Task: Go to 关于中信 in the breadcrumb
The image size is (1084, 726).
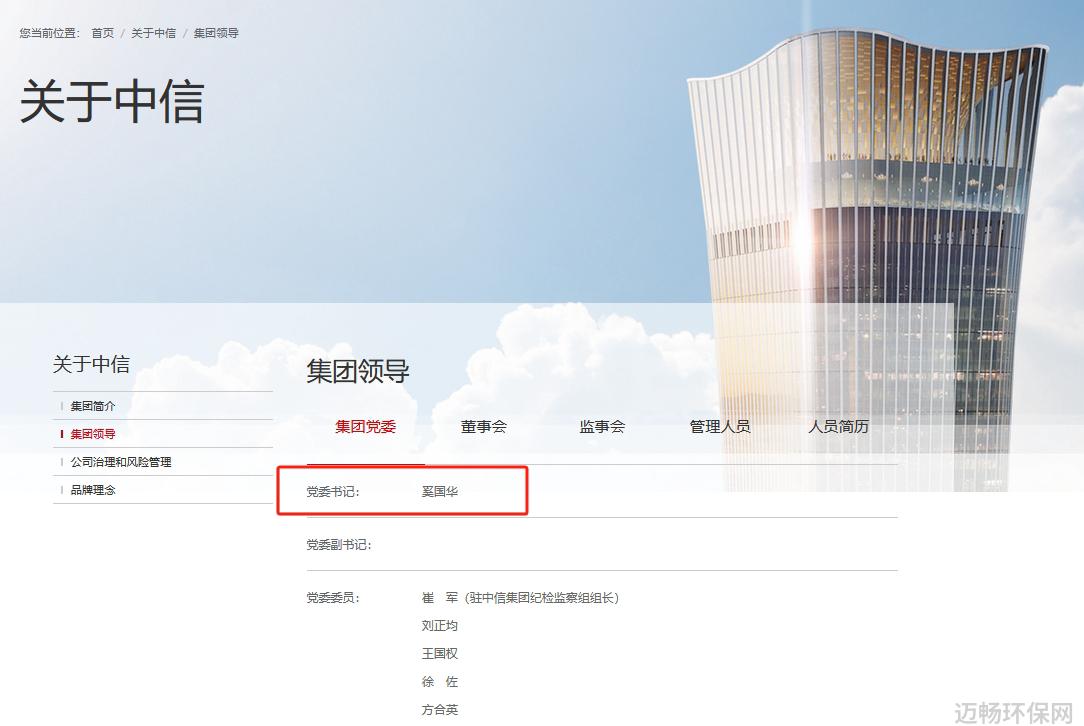Action: click(x=153, y=33)
